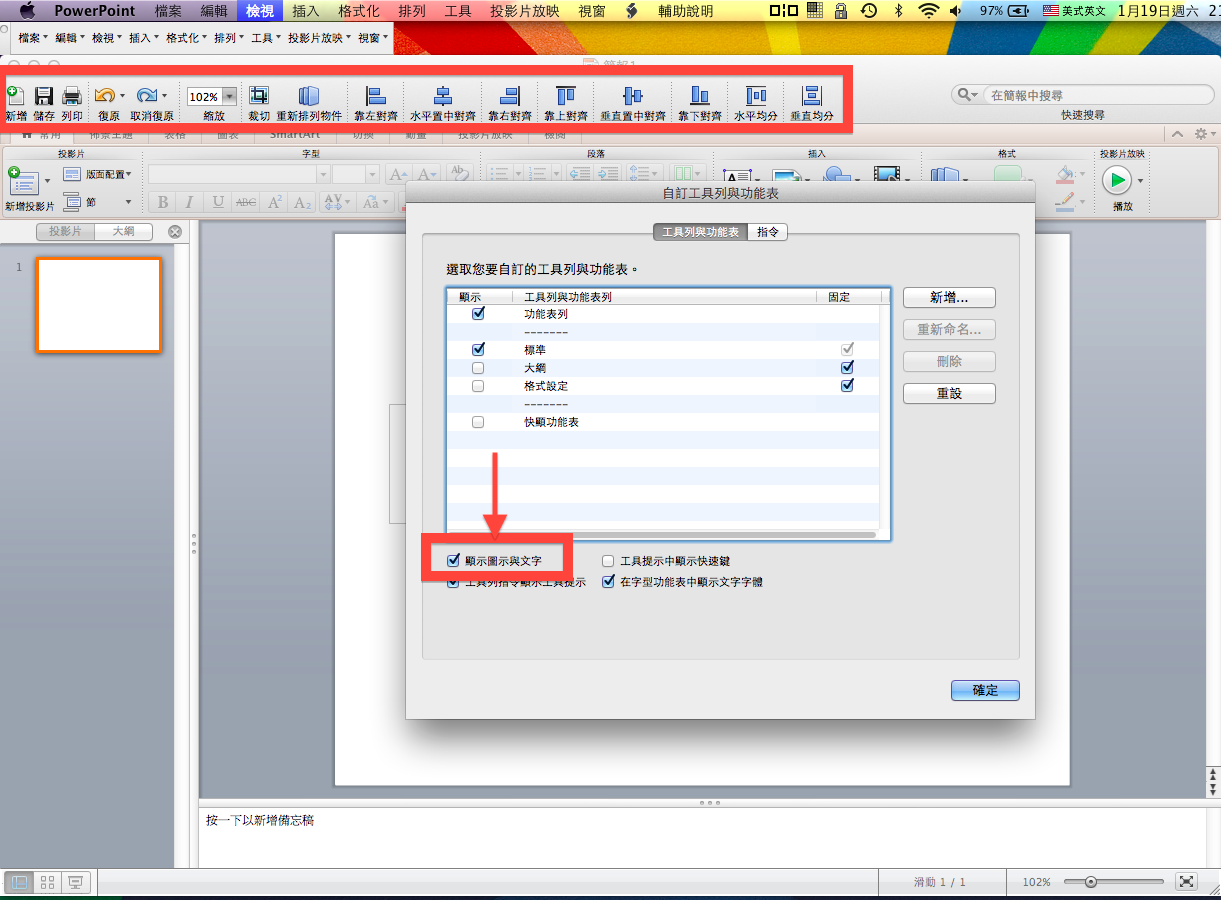Viewport: 1221px width, 900px height.
Task: Click the 刪除 delete button in dialog
Action: (949, 362)
